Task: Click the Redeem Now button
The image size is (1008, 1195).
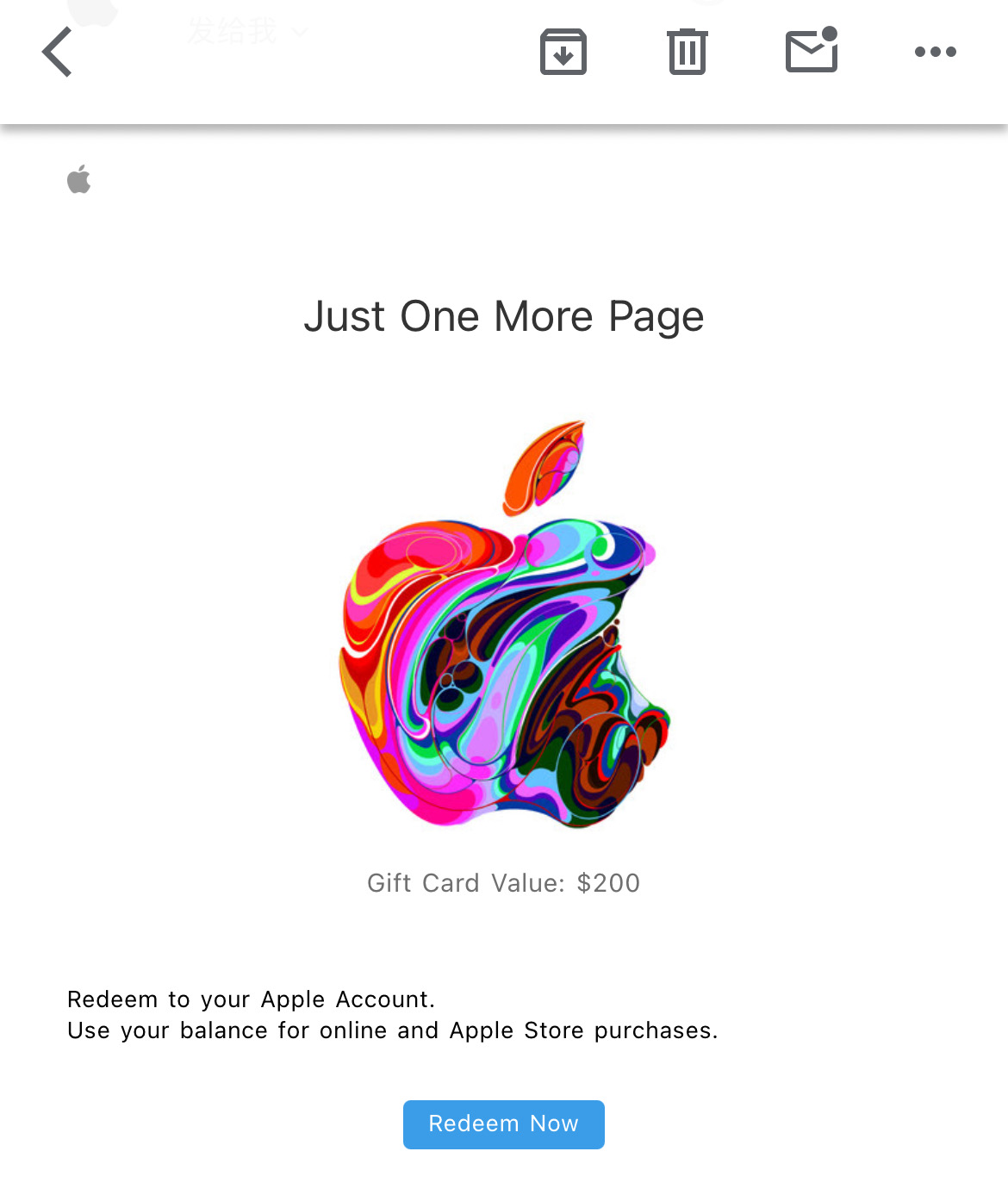Action: coord(504,1124)
